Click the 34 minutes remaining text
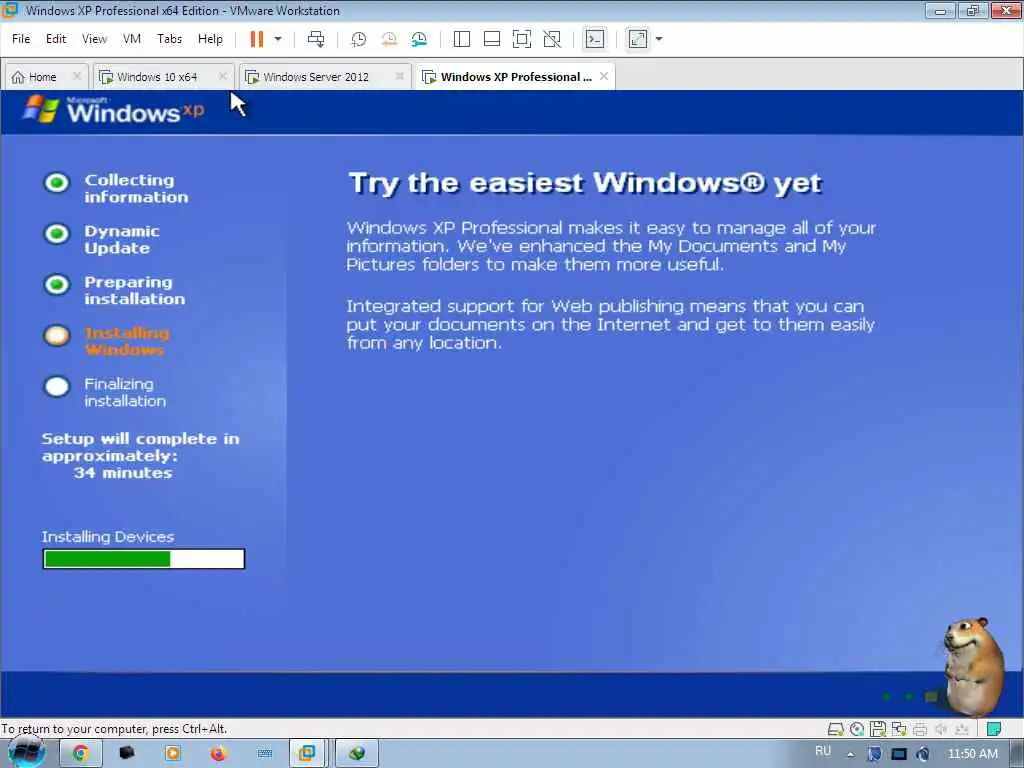Screen dimensions: 1024x768 pyautogui.click(x=123, y=473)
